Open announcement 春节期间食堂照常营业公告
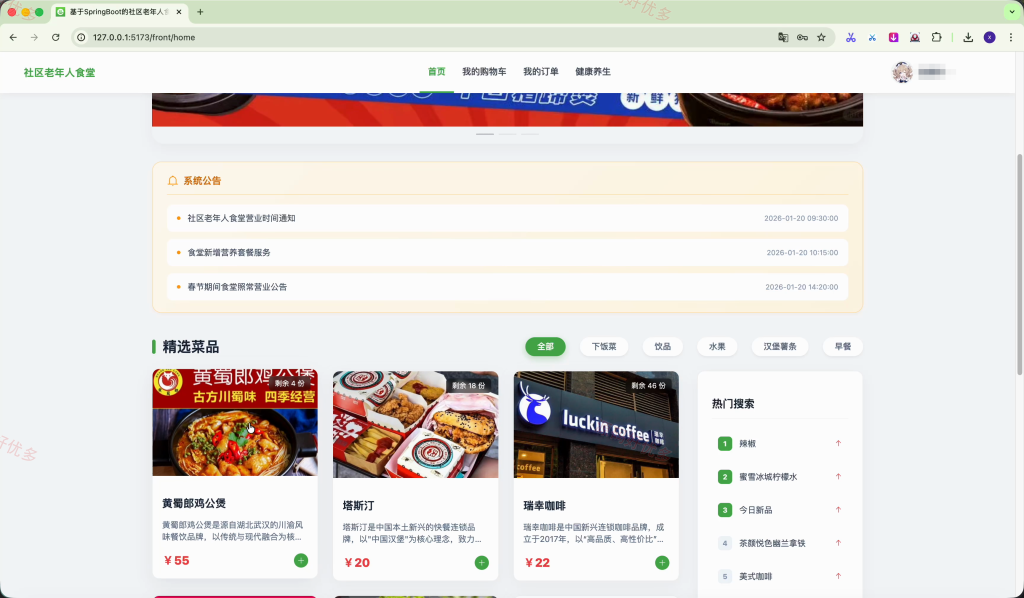The width and height of the screenshot is (1024, 598). coord(507,287)
